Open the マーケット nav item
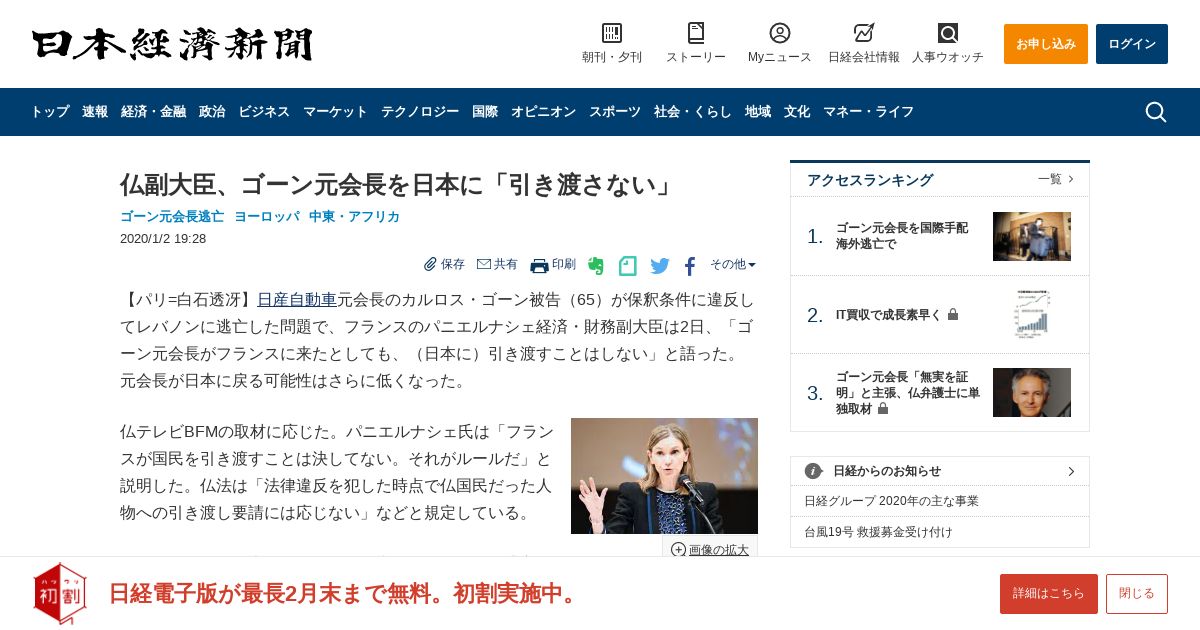This screenshot has width=1200, height=630. click(335, 112)
